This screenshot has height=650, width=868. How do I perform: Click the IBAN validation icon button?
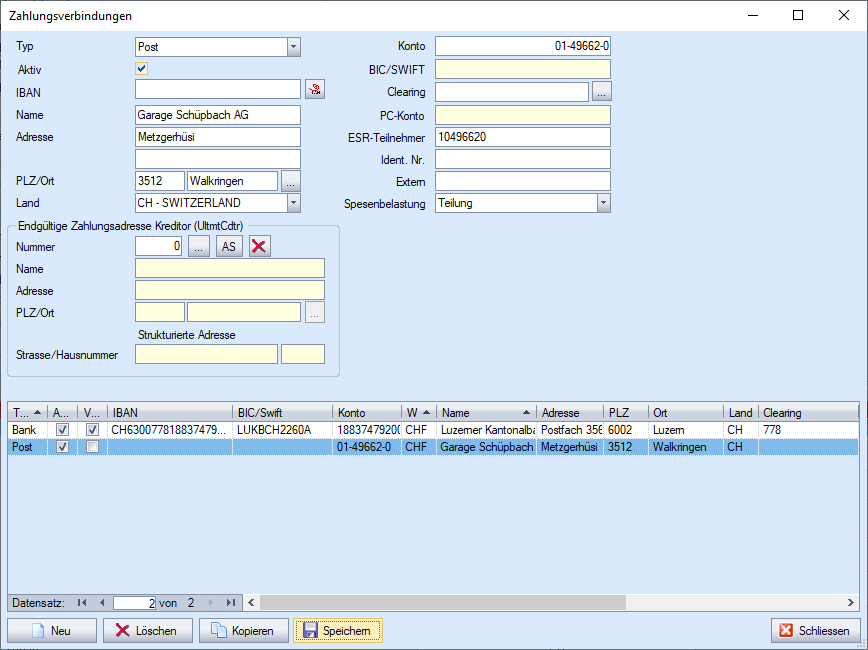[x=315, y=91]
